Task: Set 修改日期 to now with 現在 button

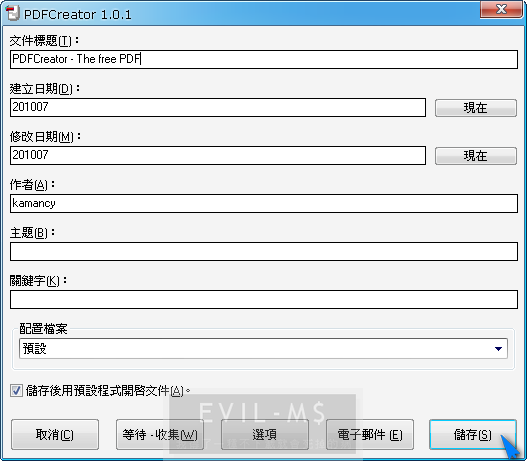Action: point(476,156)
